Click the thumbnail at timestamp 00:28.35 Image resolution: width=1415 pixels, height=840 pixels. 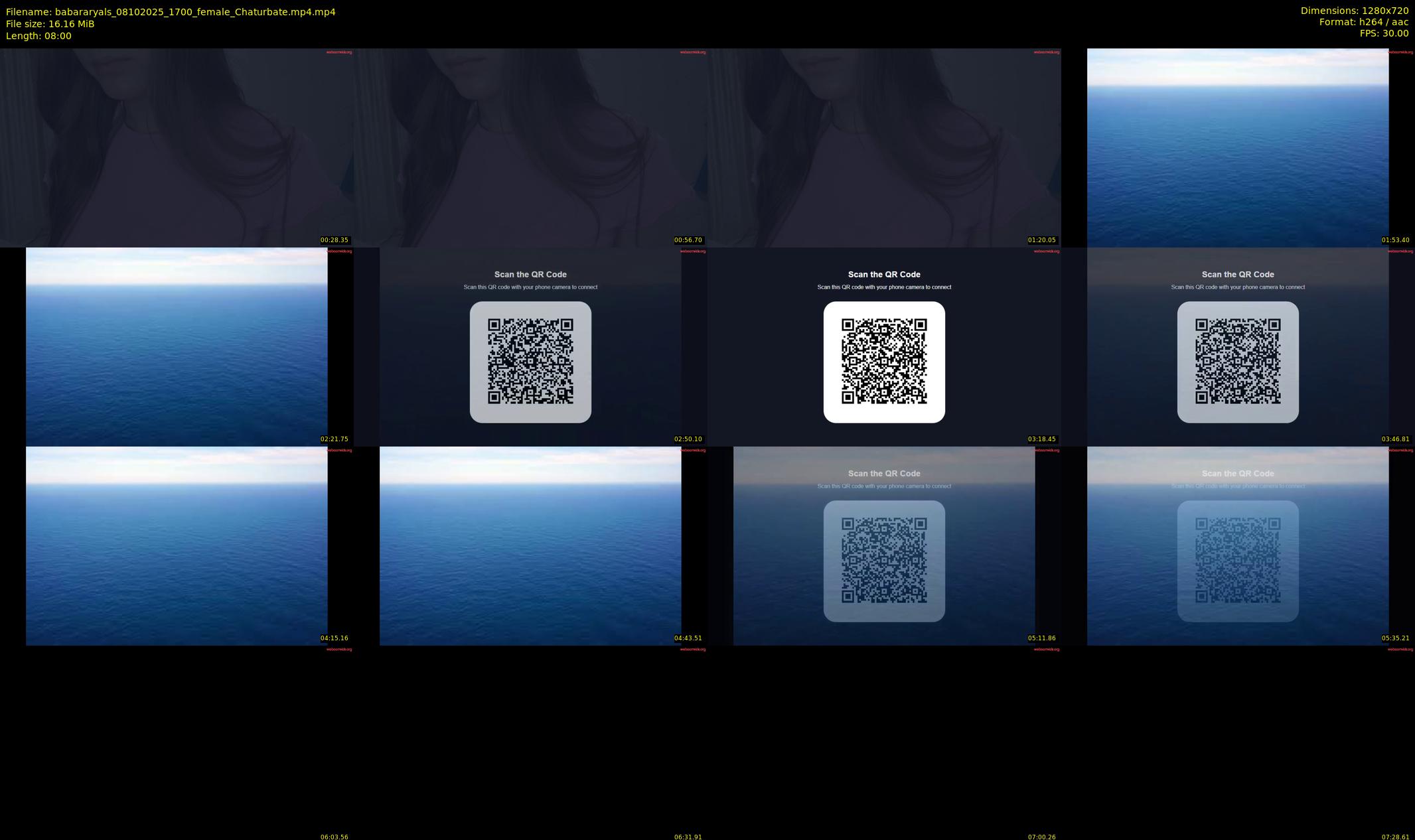[x=177, y=147]
